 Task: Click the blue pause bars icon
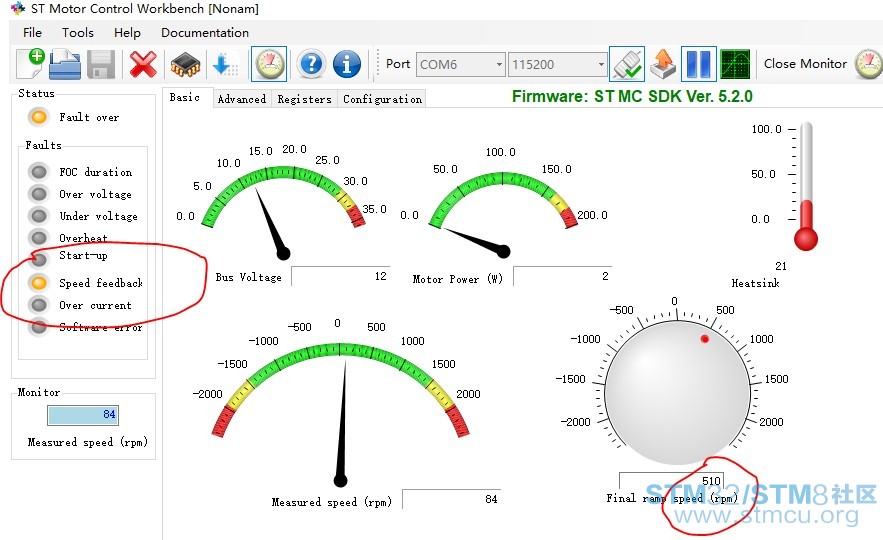[x=698, y=64]
